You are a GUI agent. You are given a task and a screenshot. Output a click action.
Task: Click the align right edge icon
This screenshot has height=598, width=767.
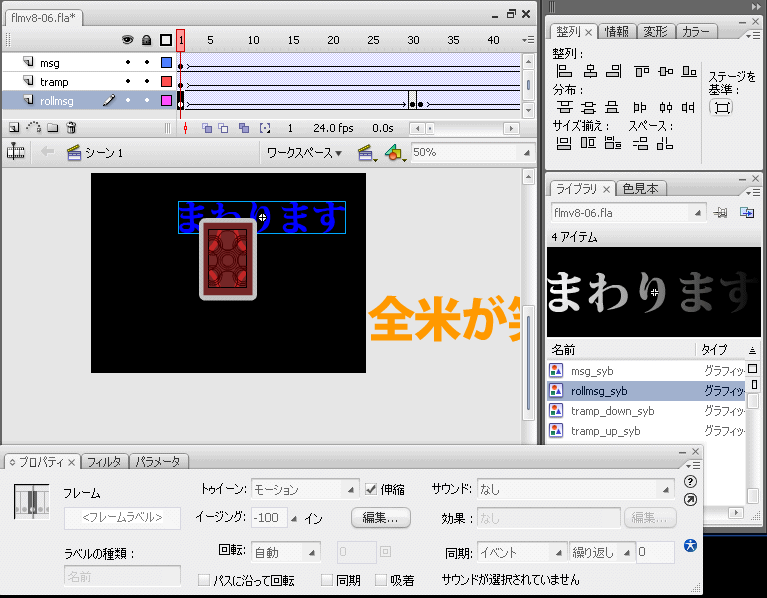coord(613,71)
